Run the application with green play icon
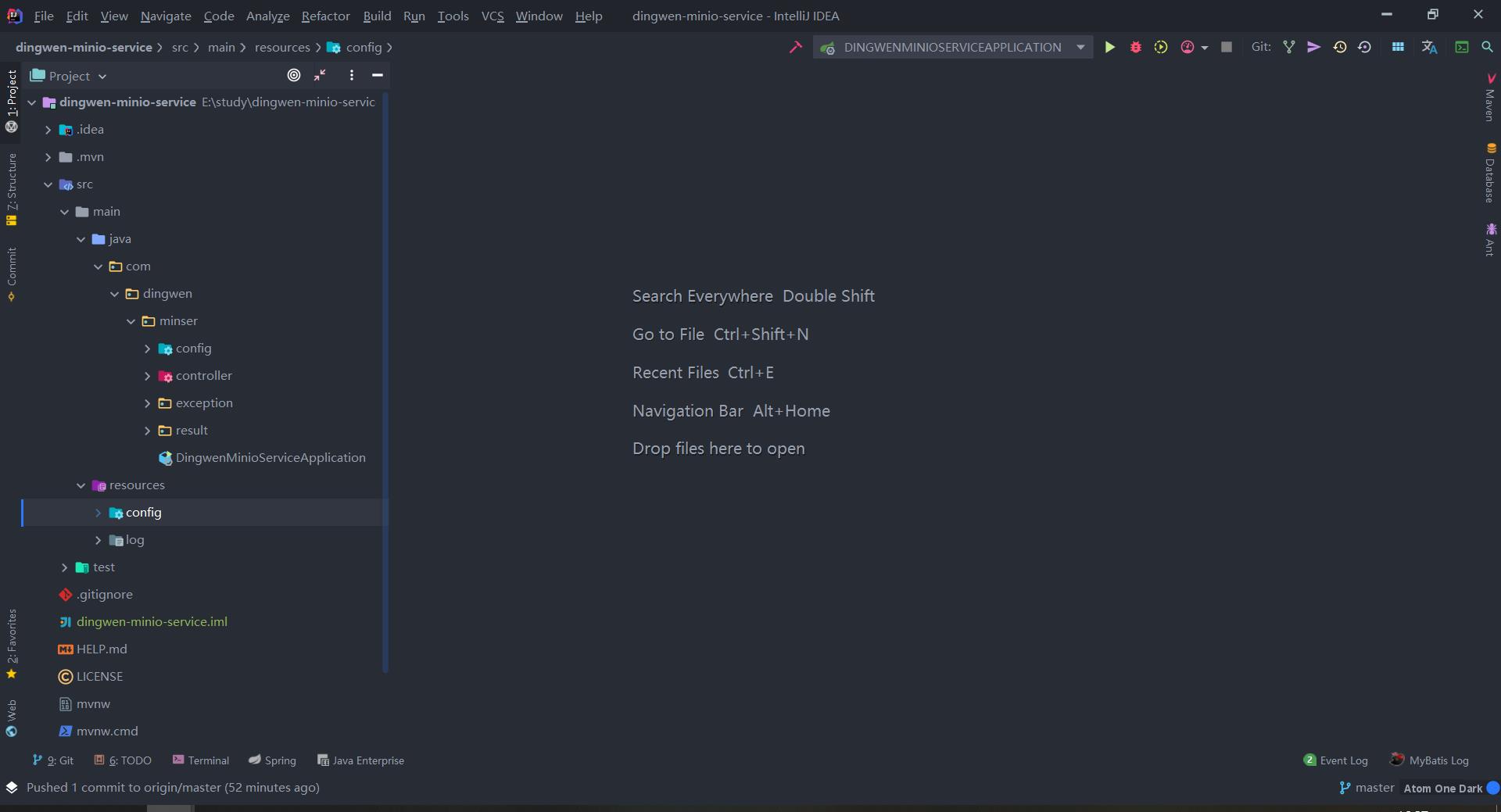Image resolution: width=1501 pixels, height=812 pixels. pyautogui.click(x=1109, y=48)
